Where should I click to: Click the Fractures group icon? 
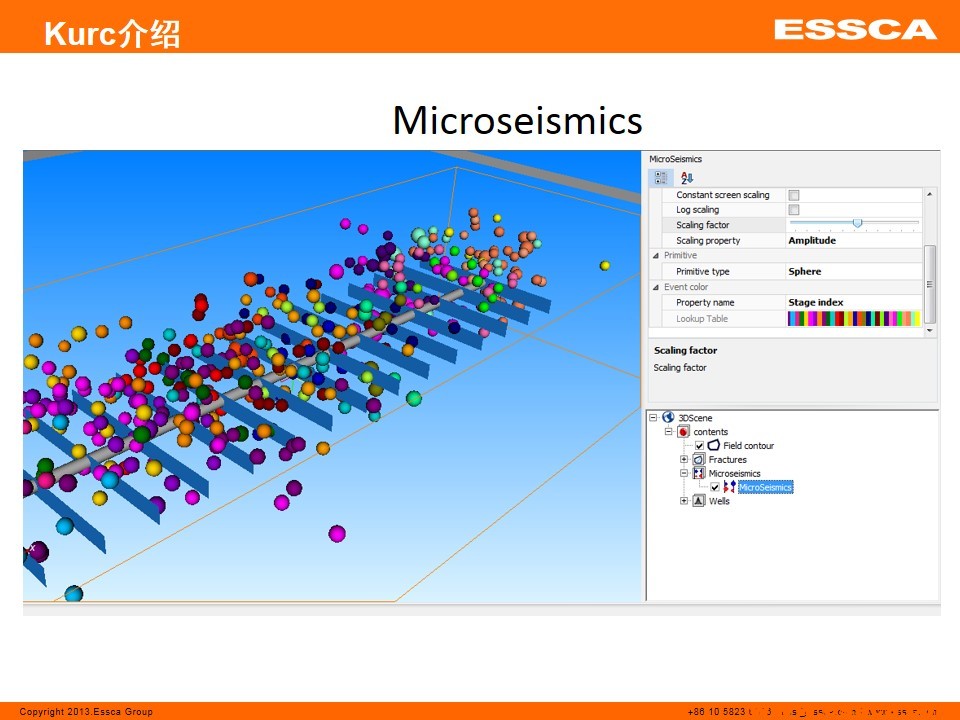[699, 459]
